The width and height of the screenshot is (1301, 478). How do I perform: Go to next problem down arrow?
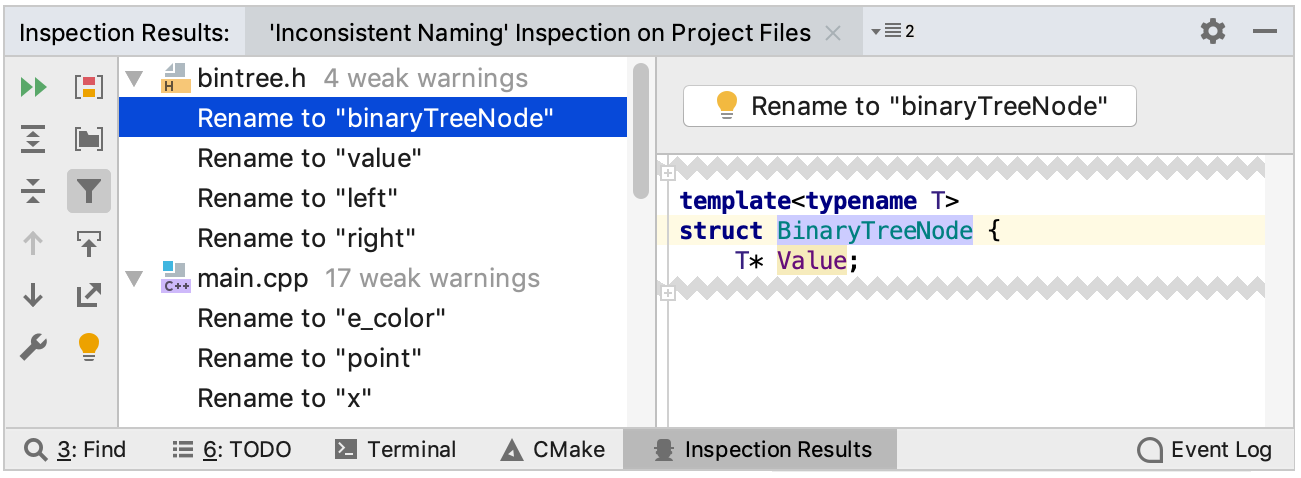click(x=34, y=295)
